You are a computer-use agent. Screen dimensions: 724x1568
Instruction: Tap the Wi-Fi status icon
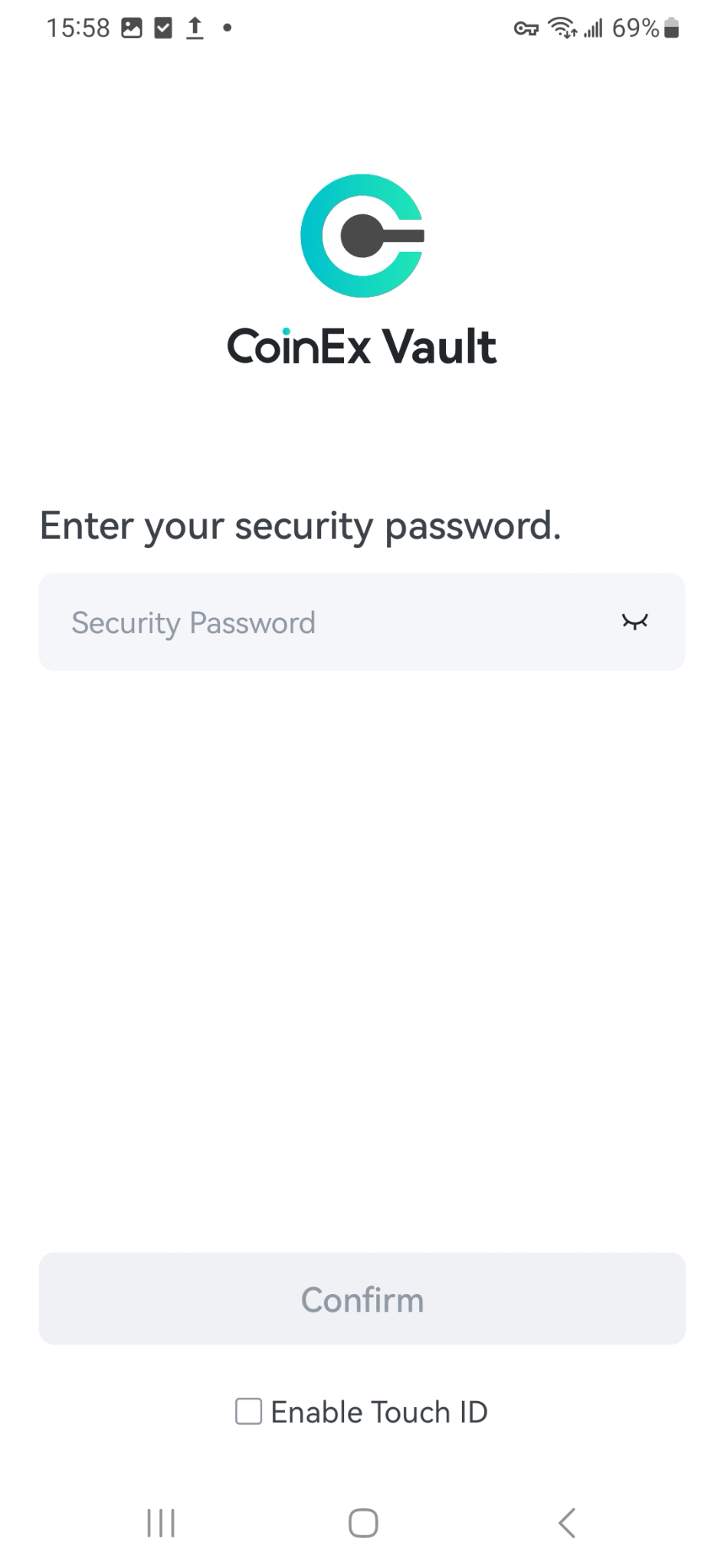pyautogui.click(x=562, y=28)
